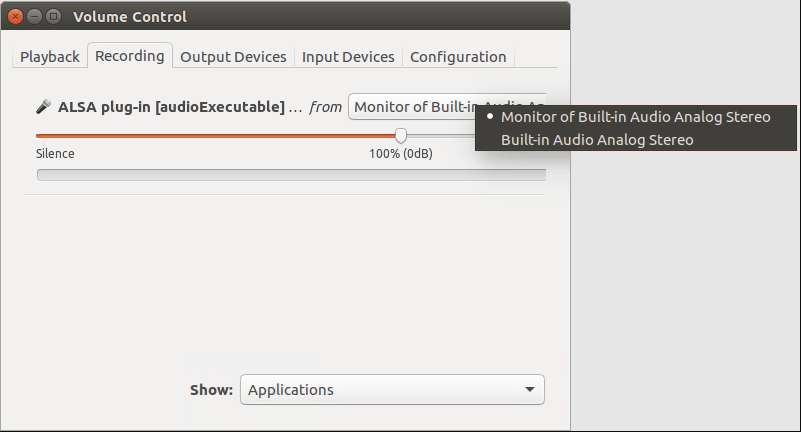
Task: Click the Silence label under the slider
Action: (55, 154)
